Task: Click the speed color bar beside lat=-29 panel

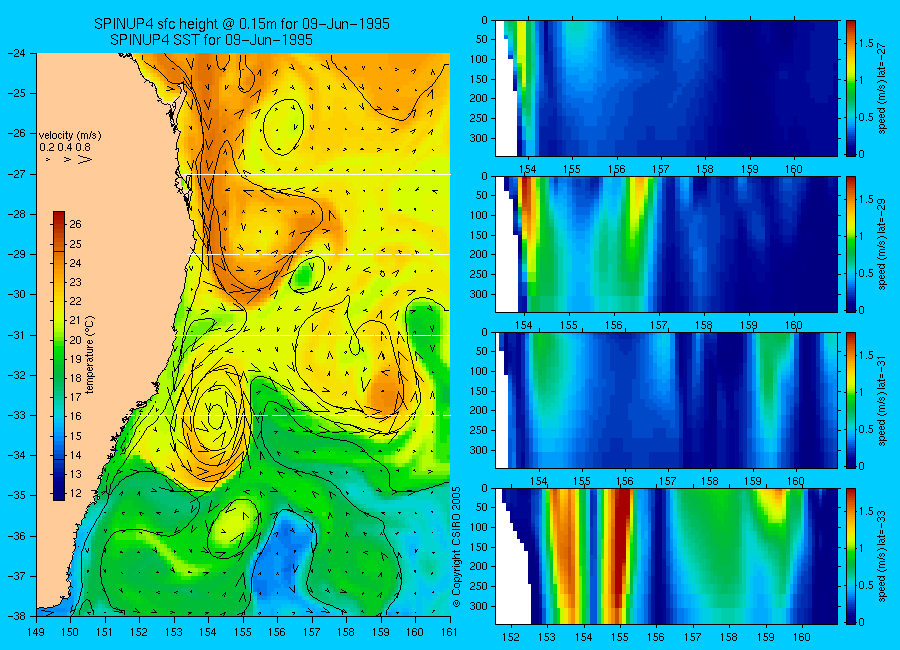Action: 851,244
